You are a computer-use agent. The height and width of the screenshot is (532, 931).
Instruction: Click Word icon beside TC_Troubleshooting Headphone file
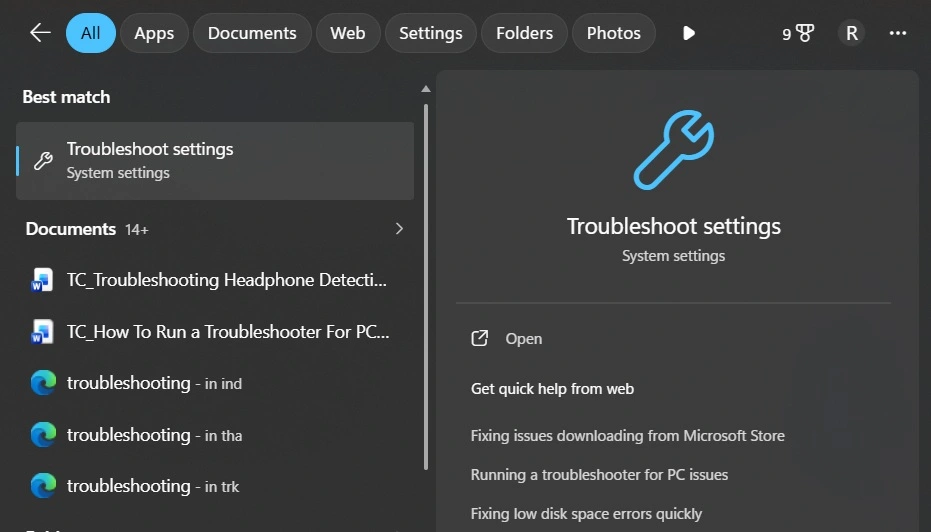point(43,280)
